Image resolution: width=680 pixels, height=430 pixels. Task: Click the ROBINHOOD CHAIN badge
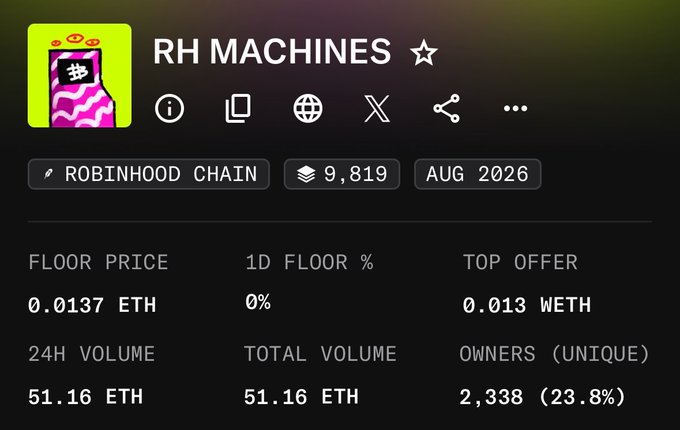149,174
